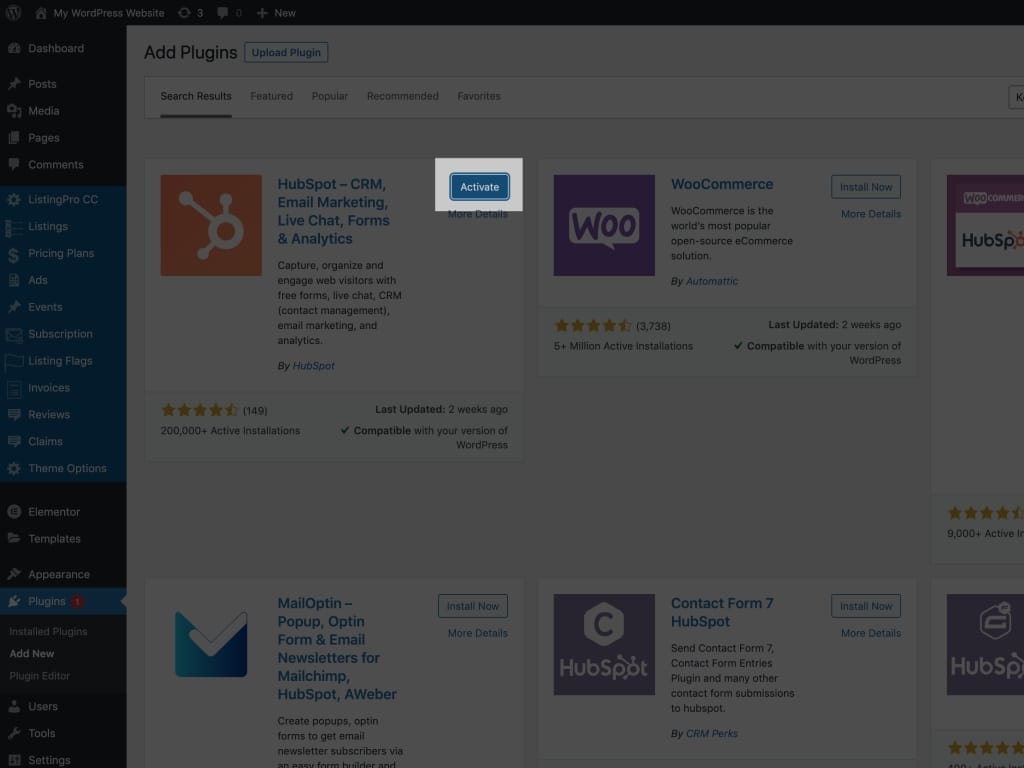Image resolution: width=1024 pixels, height=768 pixels.
Task: Open Installed Plugins submenu item
Action: [x=48, y=632]
